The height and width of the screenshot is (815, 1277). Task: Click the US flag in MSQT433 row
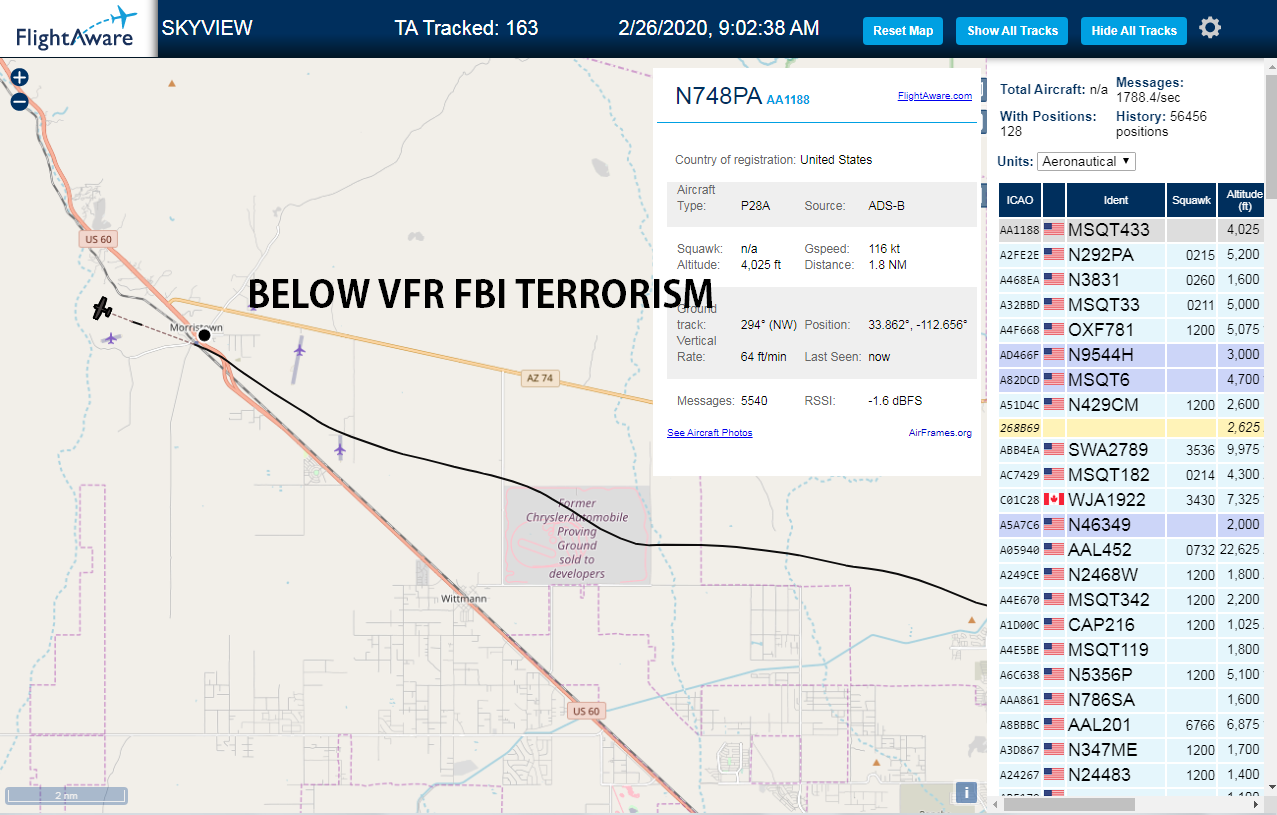click(x=1054, y=229)
